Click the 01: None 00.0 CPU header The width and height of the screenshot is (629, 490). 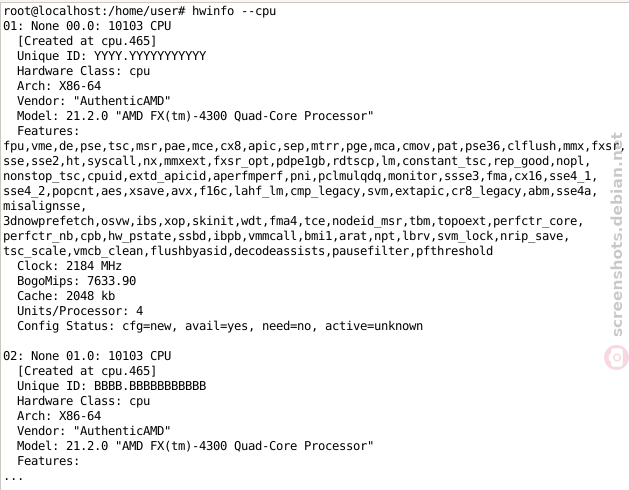click(87, 26)
